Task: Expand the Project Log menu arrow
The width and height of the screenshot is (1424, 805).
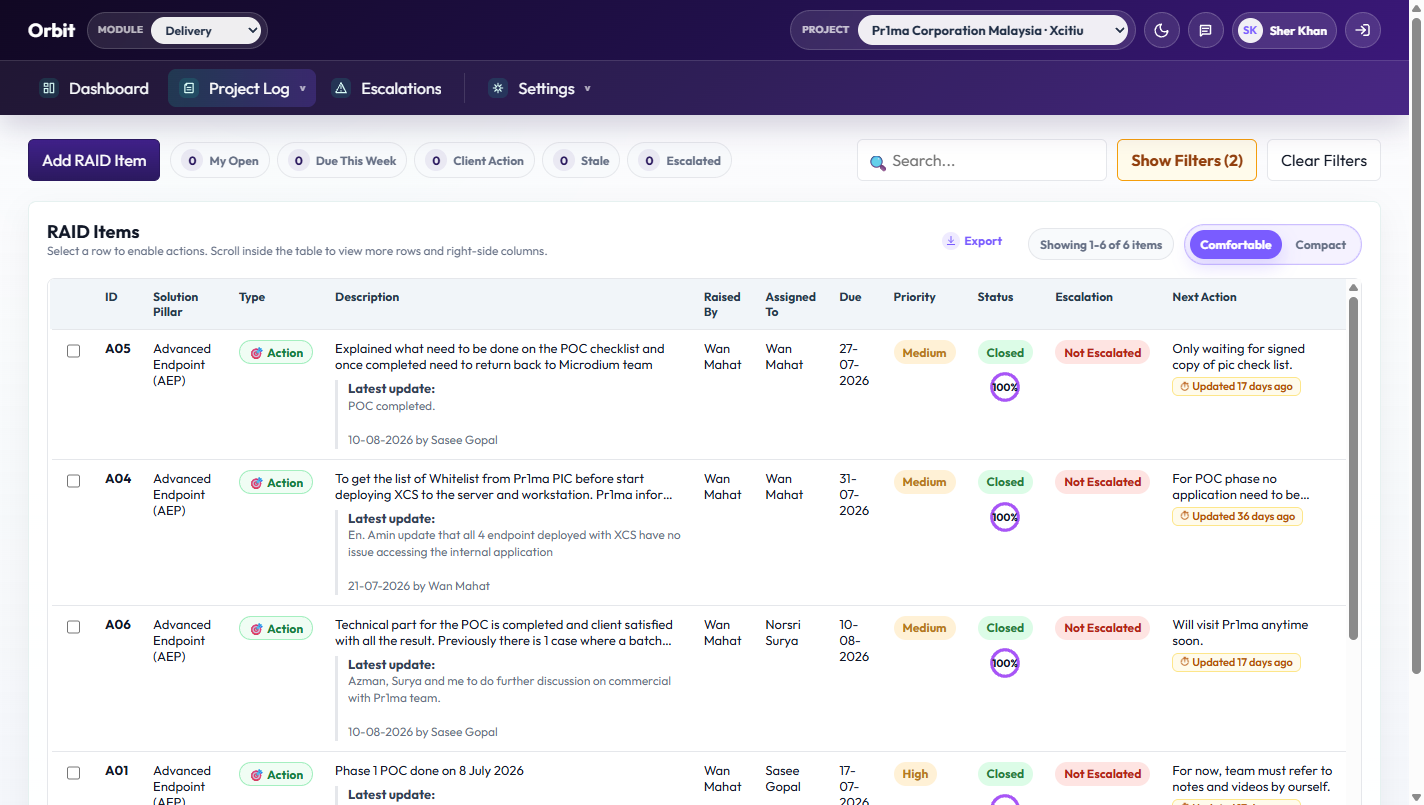Action: [x=303, y=89]
